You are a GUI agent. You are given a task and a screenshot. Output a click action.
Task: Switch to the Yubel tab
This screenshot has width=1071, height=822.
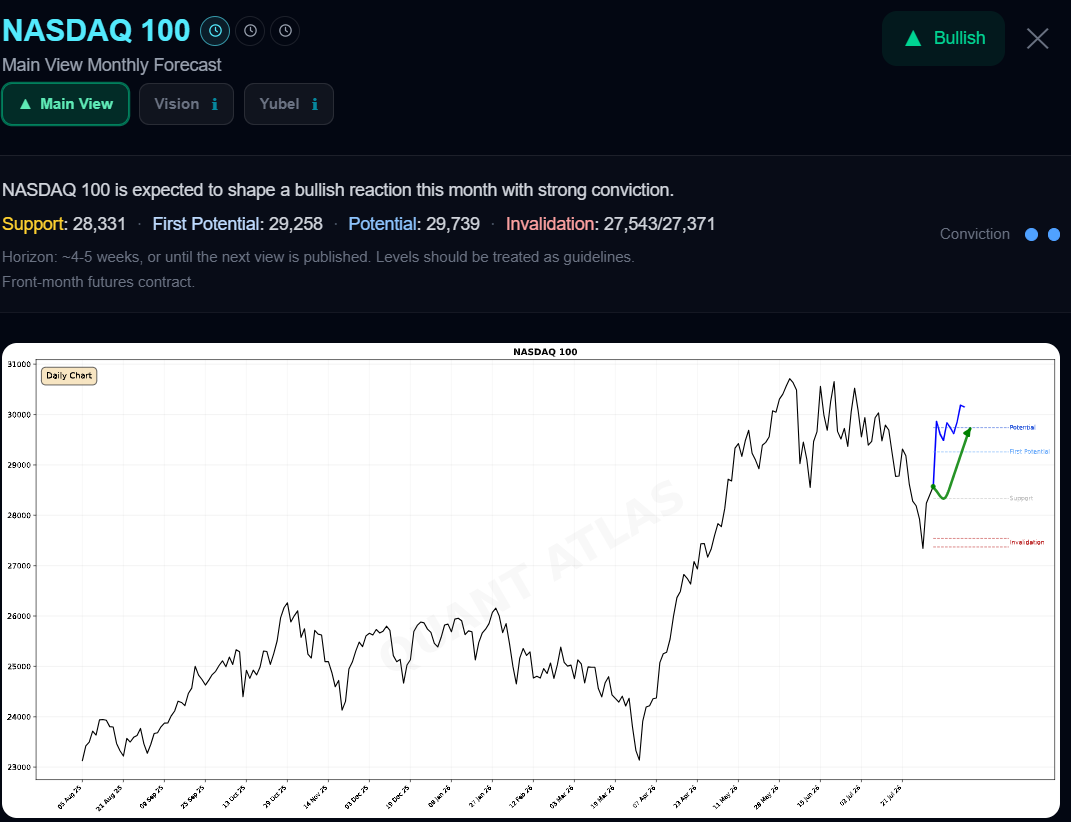point(289,104)
